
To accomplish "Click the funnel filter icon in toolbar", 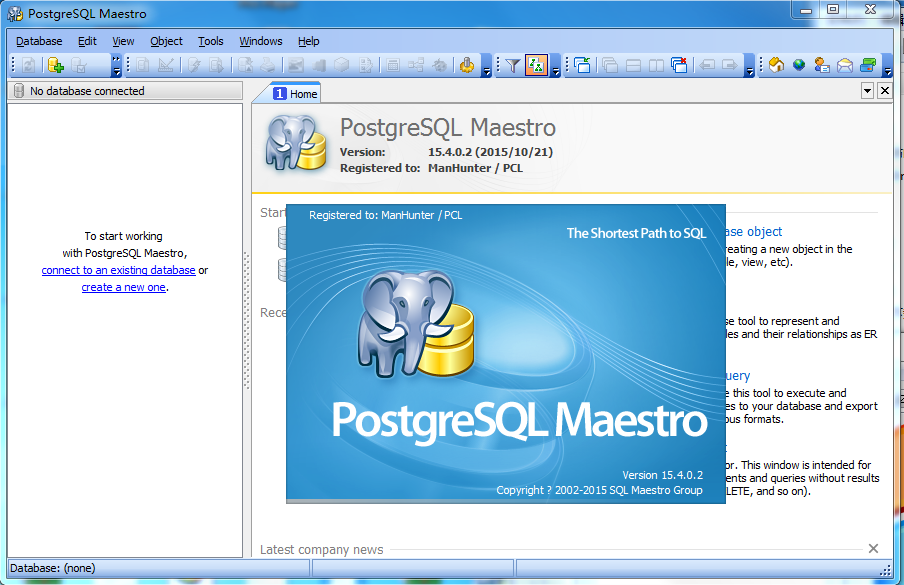I will (x=512, y=65).
